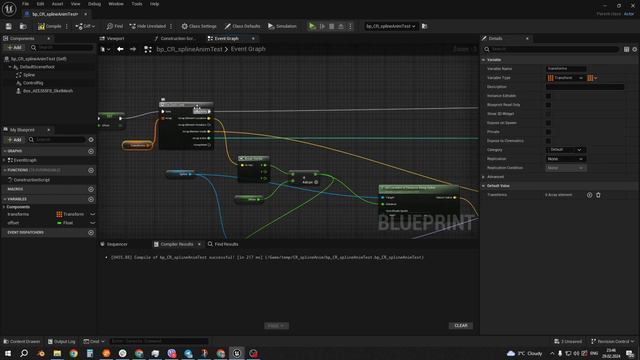Add a new component with Add button

pyautogui.click(x=14, y=48)
